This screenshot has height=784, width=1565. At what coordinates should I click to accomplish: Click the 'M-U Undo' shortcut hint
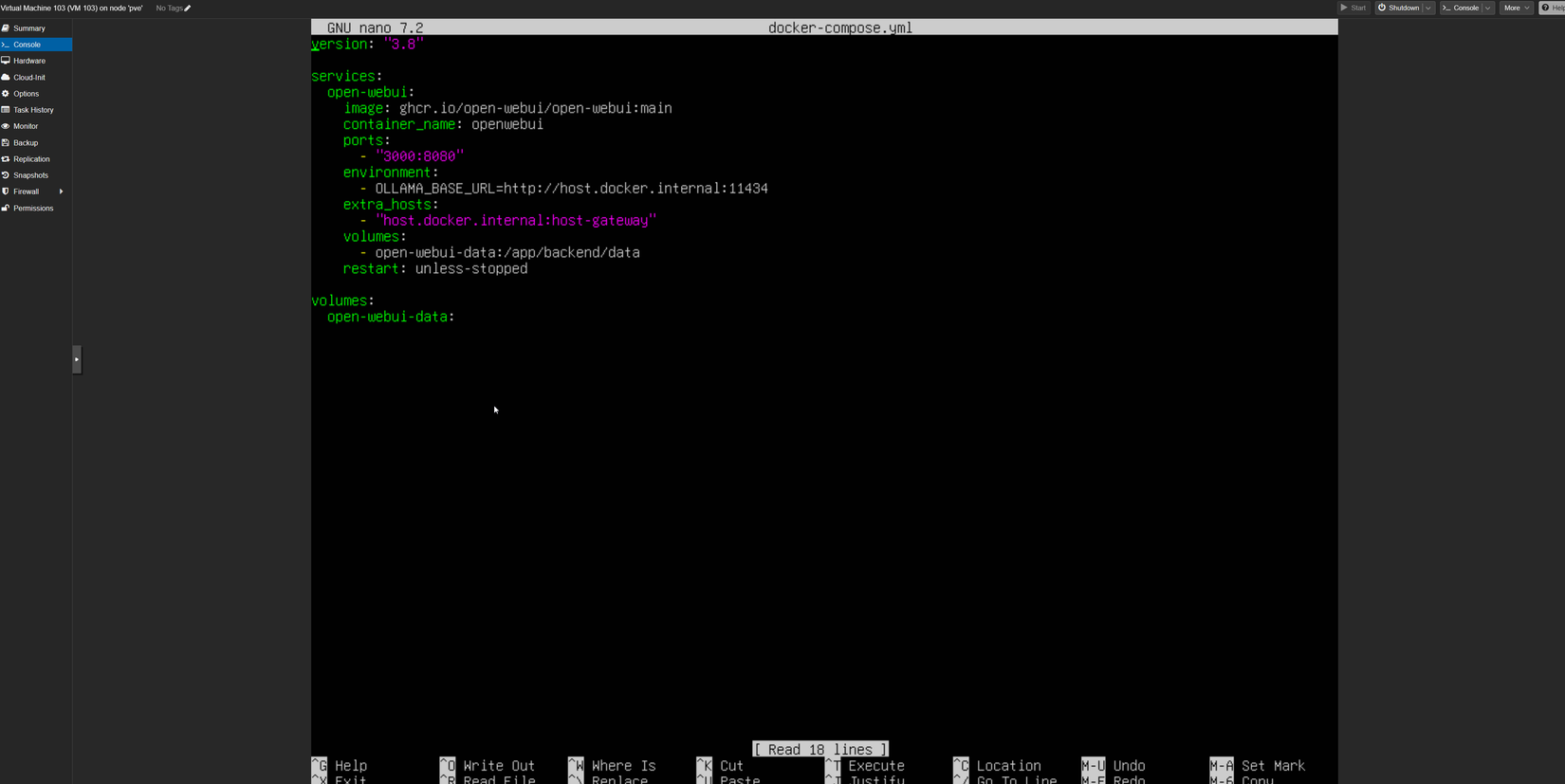point(1114,766)
